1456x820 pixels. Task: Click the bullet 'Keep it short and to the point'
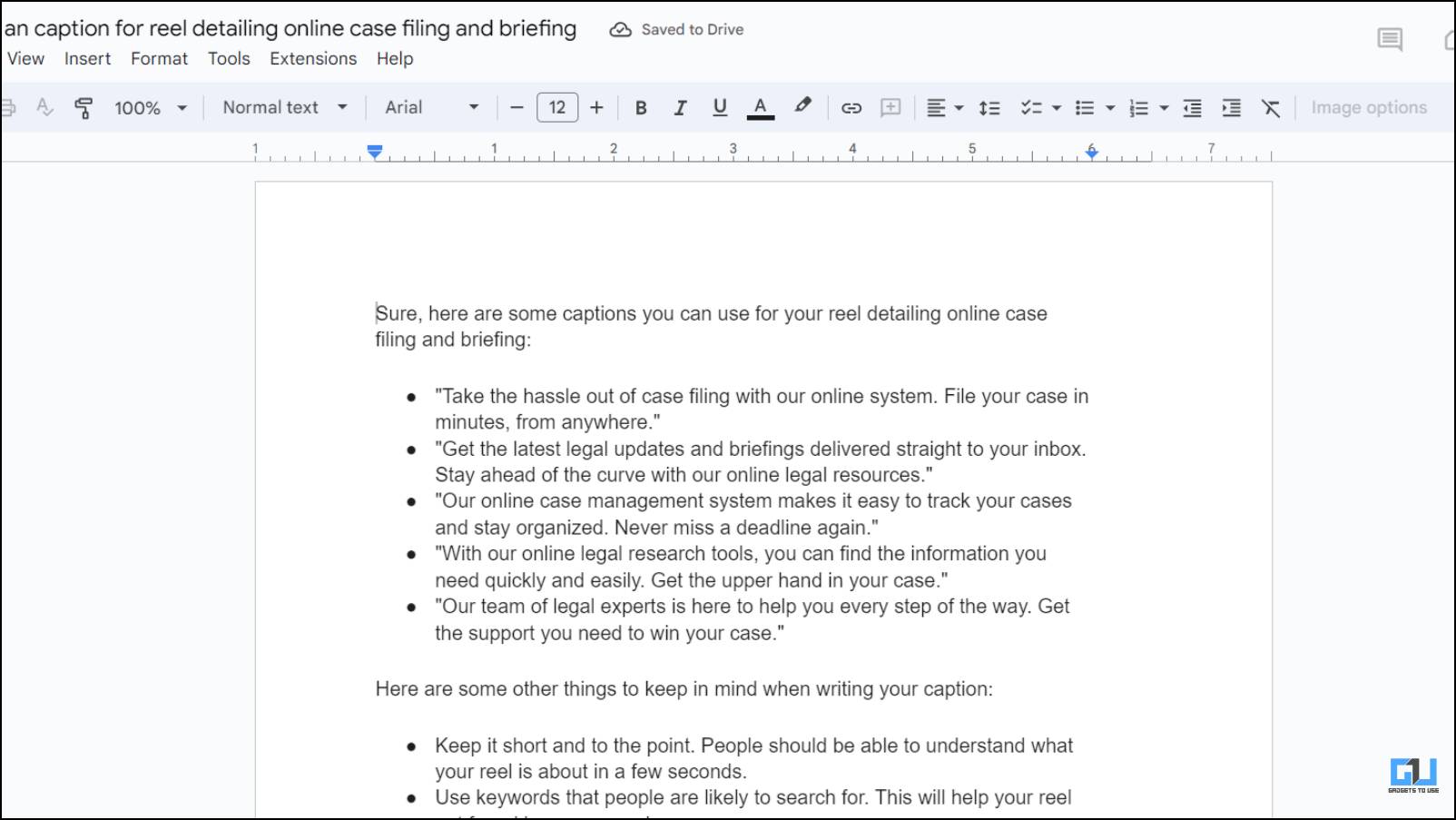(x=753, y=758)
